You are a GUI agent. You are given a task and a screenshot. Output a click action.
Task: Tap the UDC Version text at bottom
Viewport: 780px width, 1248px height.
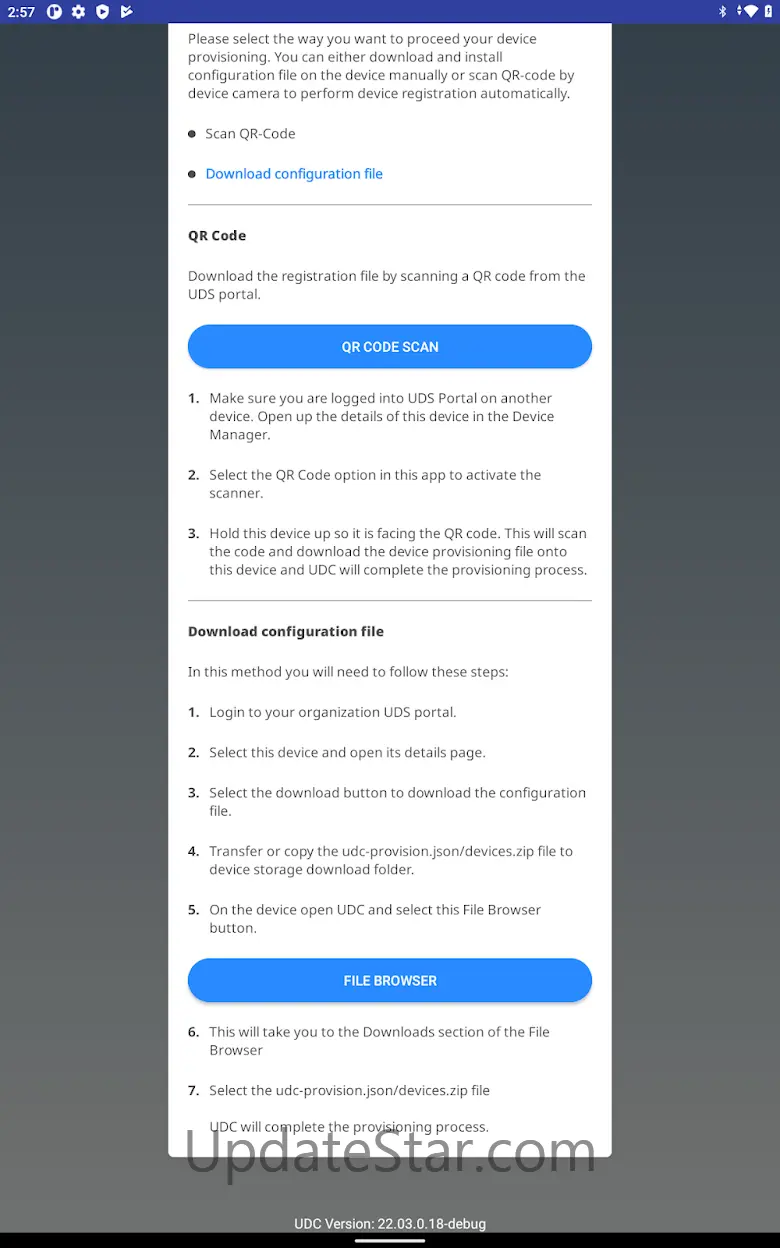click(x=390, y=1223)
